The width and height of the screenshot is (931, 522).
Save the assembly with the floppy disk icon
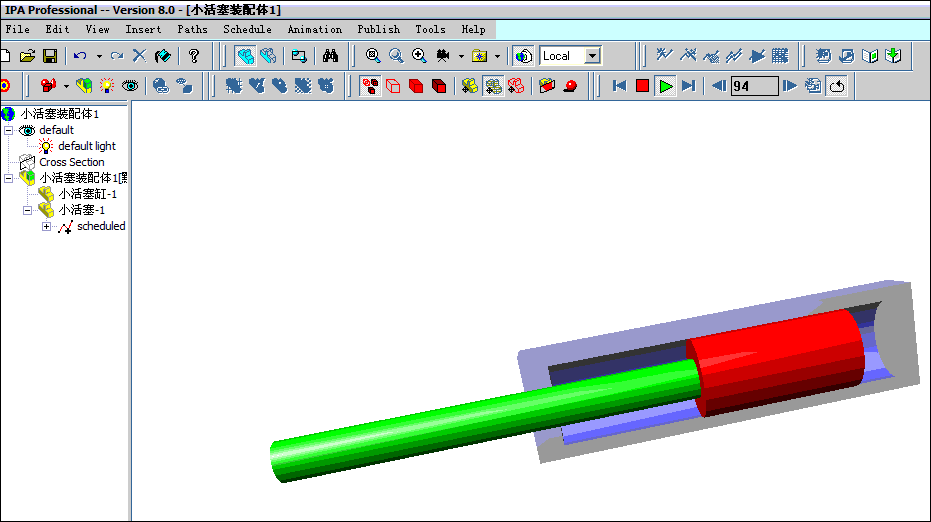coord(50,56)
